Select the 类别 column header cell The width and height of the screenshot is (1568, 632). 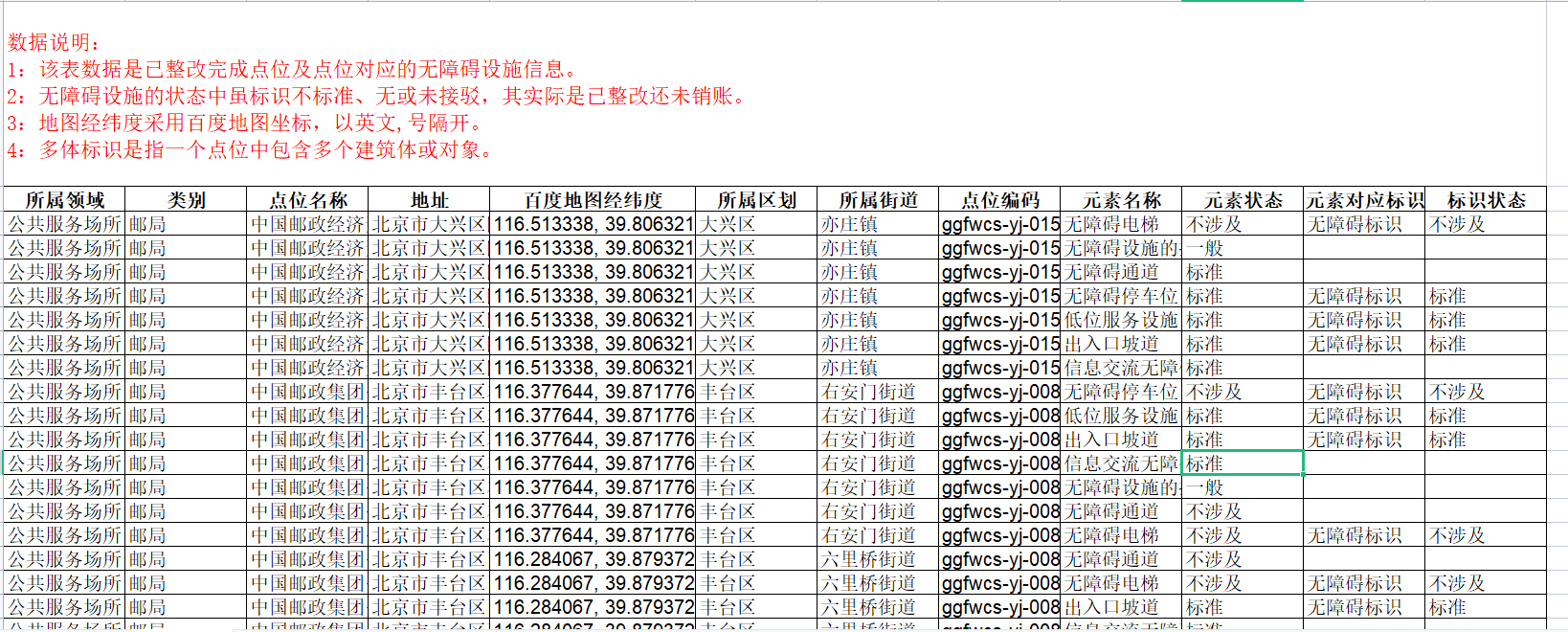coord(186,200)
